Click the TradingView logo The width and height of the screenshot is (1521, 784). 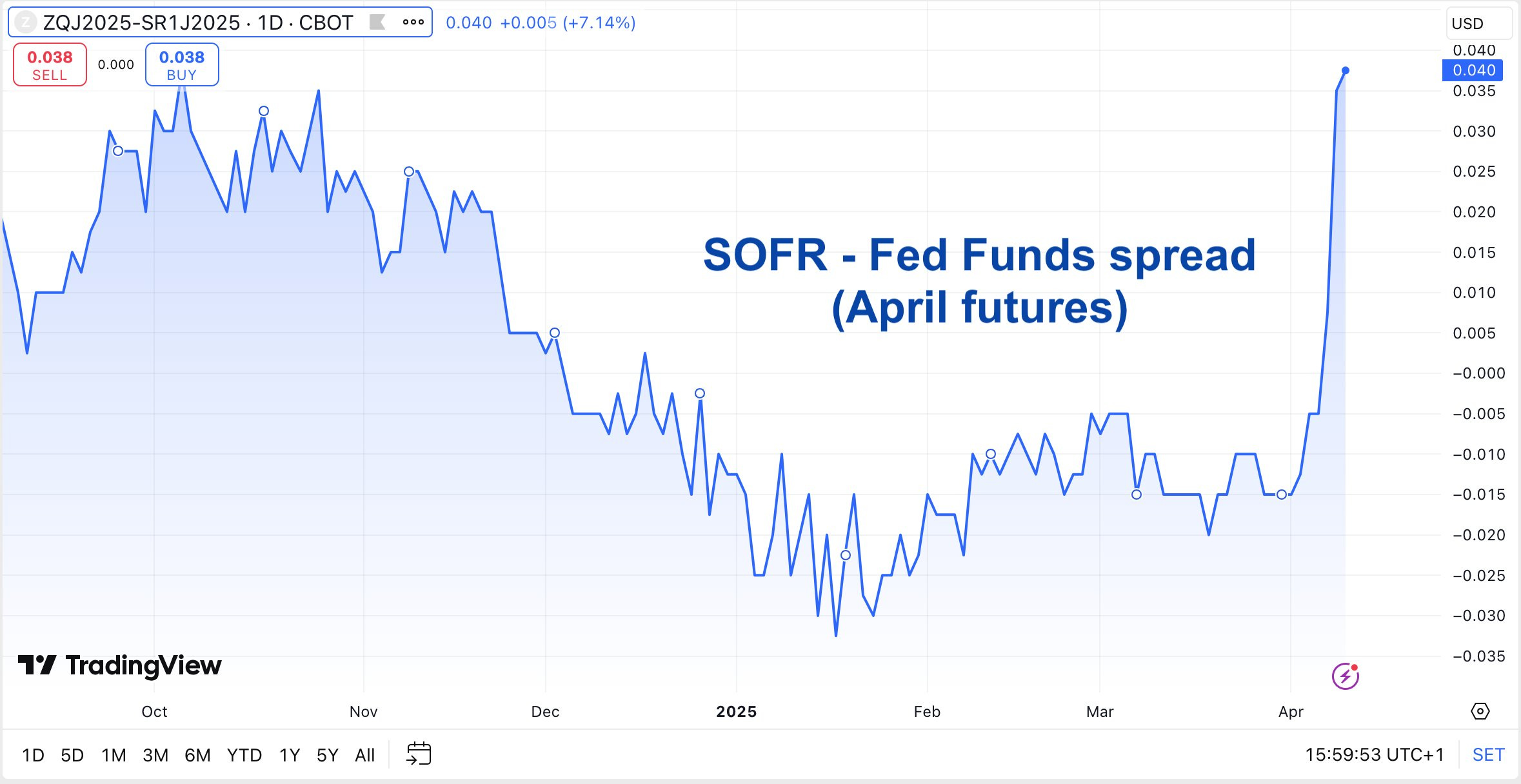120,665
